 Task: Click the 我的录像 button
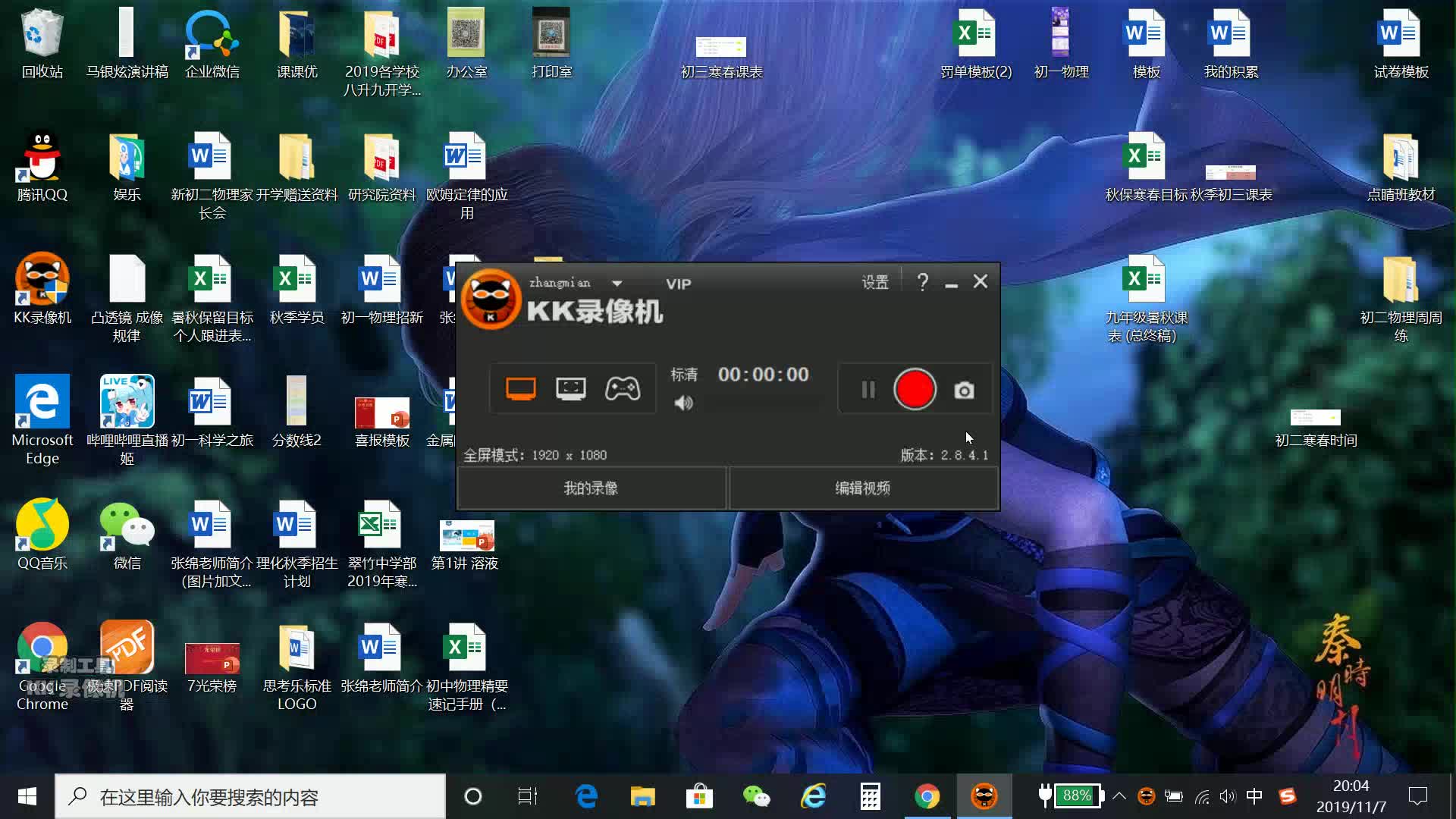(590, 488)
